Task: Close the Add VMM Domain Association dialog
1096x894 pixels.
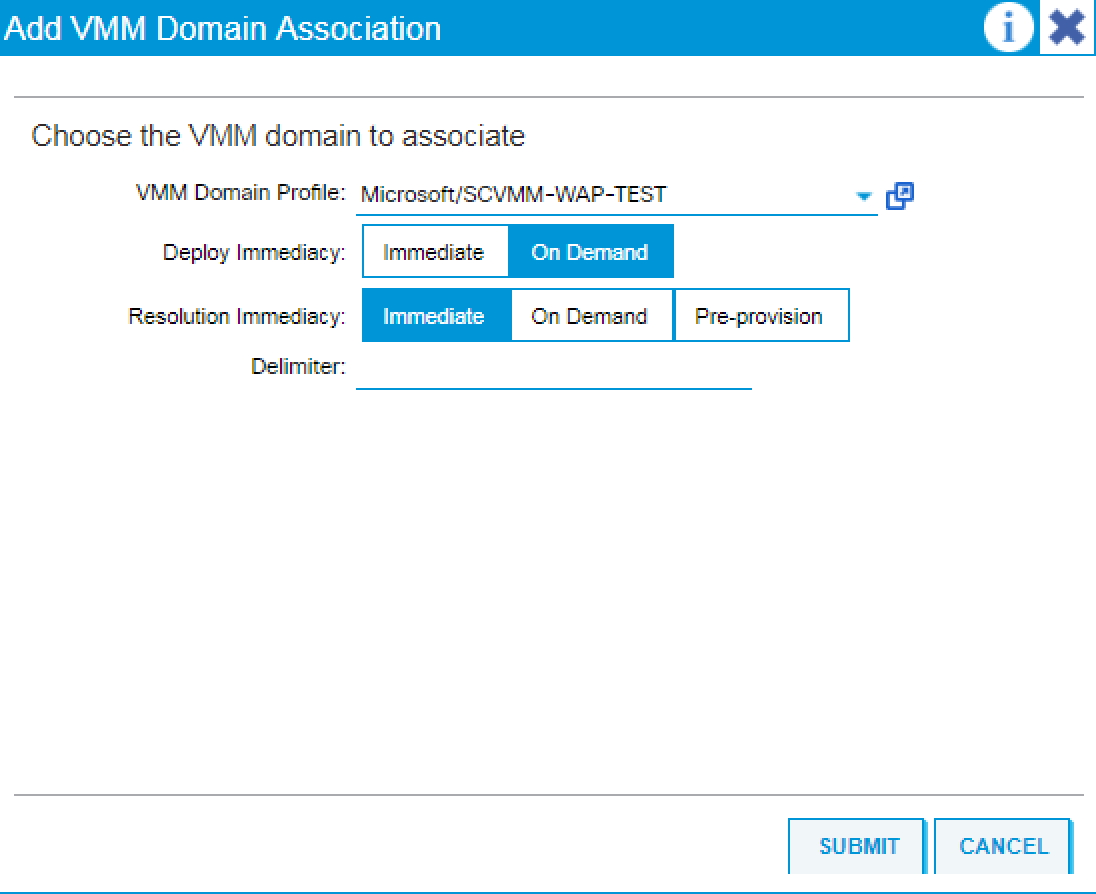Action: pos(1065,27)
